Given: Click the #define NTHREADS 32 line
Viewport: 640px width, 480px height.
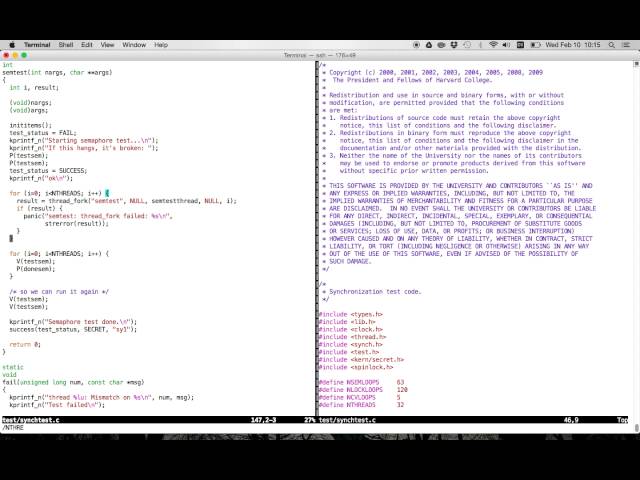Looking at the screenshot, I should [361, 405].
